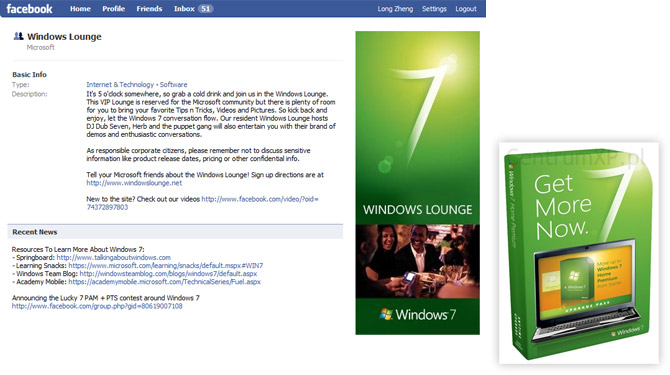Viewport: 670px width, 375px height.
Task: Click the Basic Info heading
Action: [29, 74]
